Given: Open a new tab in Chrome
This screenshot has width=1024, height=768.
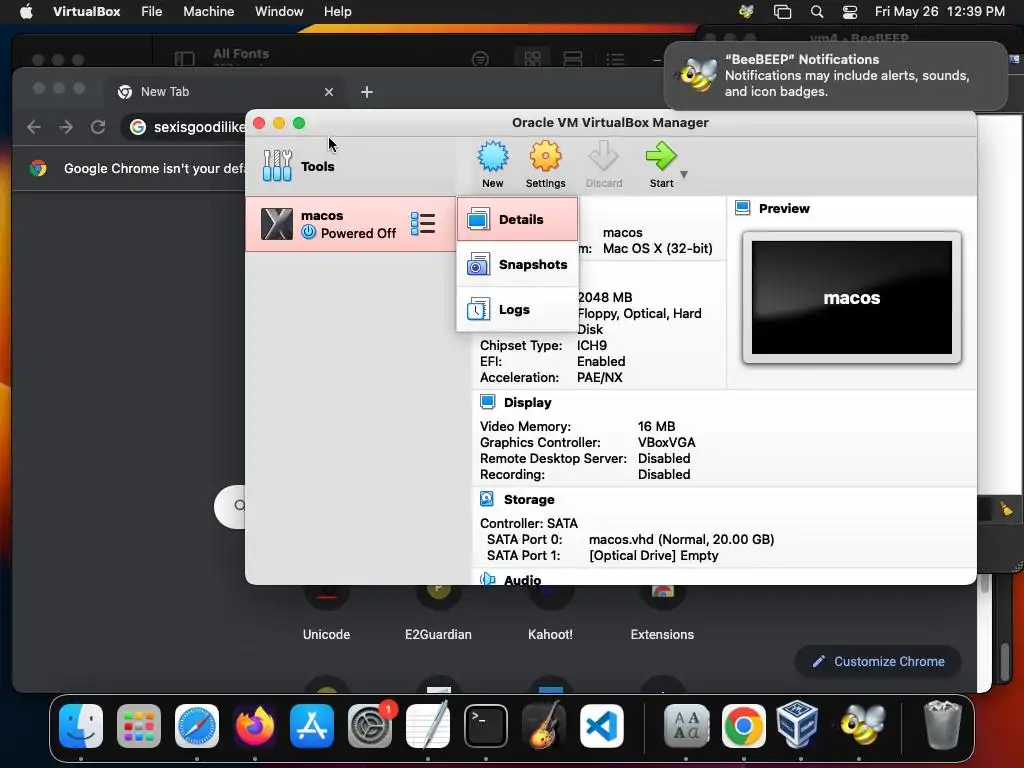Looking at the screenshot, I should point(367,92).
